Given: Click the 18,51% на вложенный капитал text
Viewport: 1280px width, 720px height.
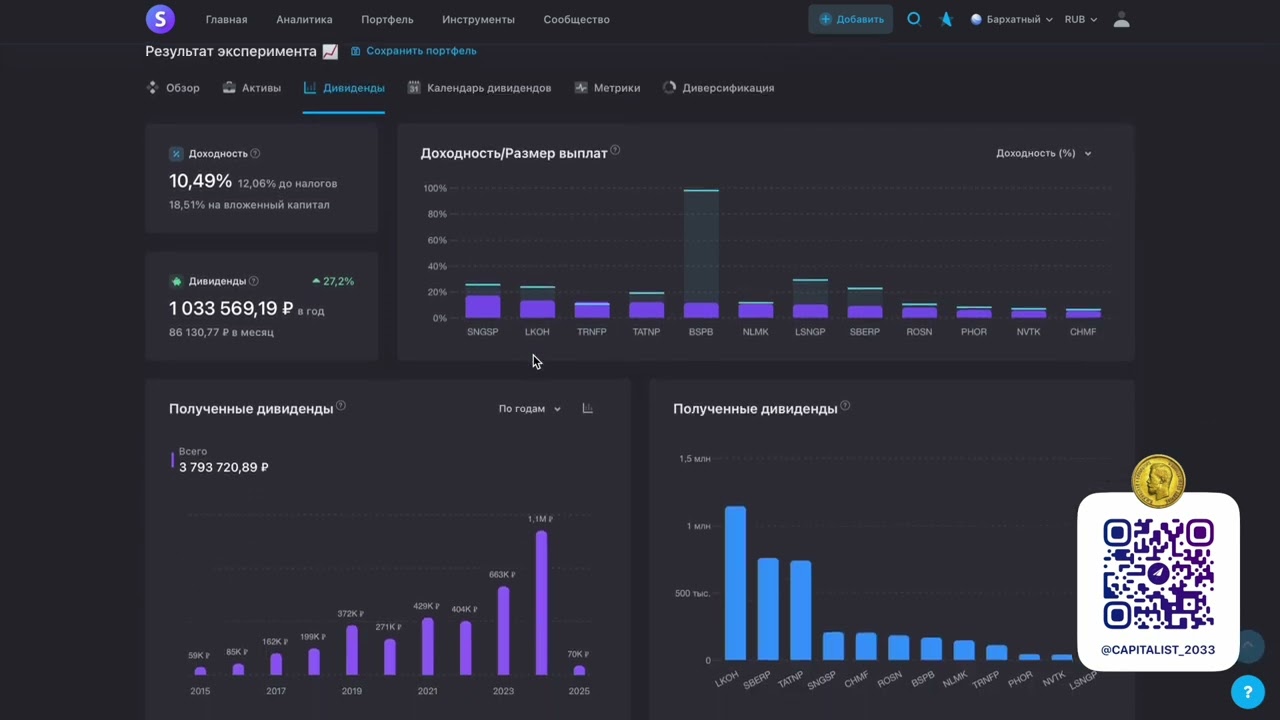Looking at the screenshot, I should click(x=249, y=205).
